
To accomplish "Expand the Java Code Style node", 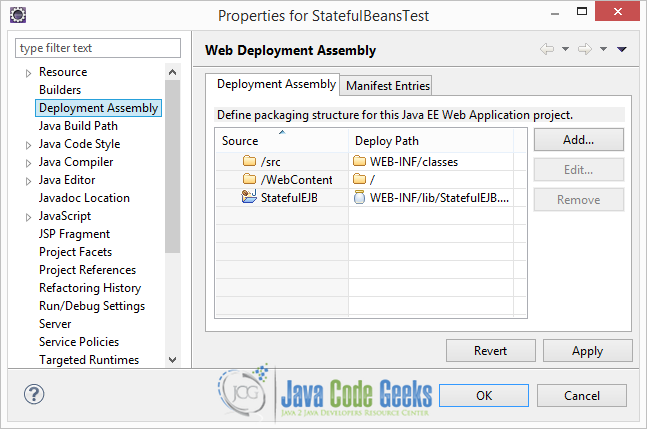I will (28, 145).
